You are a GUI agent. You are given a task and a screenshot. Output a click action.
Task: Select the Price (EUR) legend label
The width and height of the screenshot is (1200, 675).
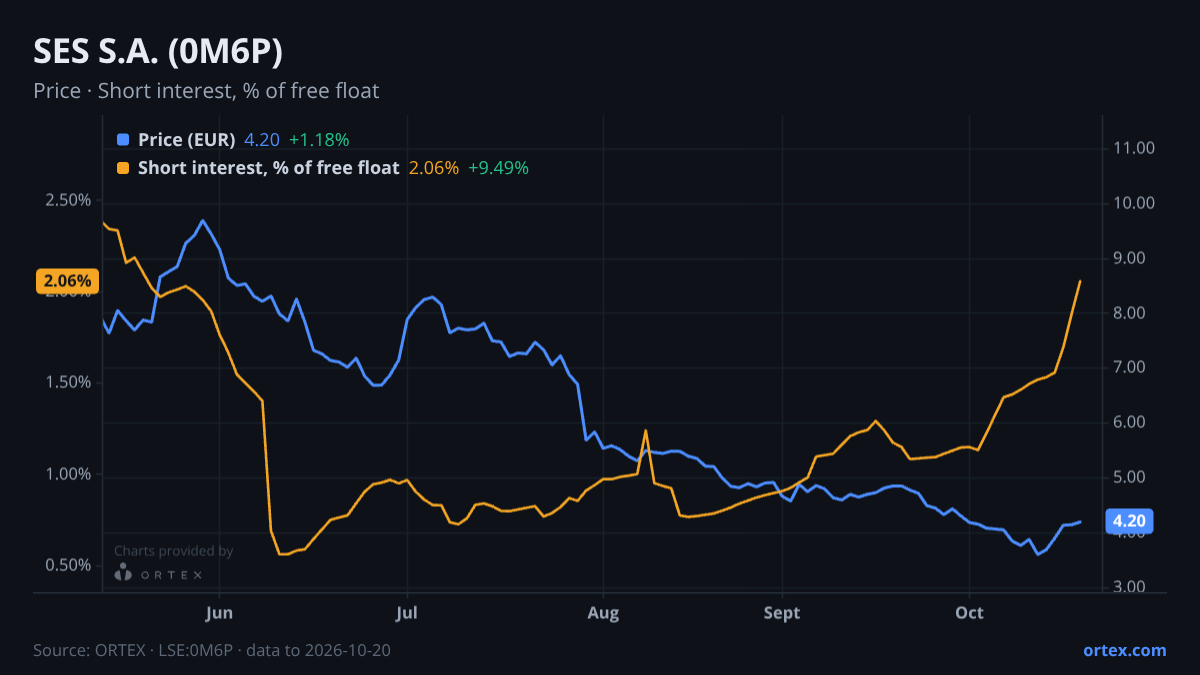pos(187,140)
